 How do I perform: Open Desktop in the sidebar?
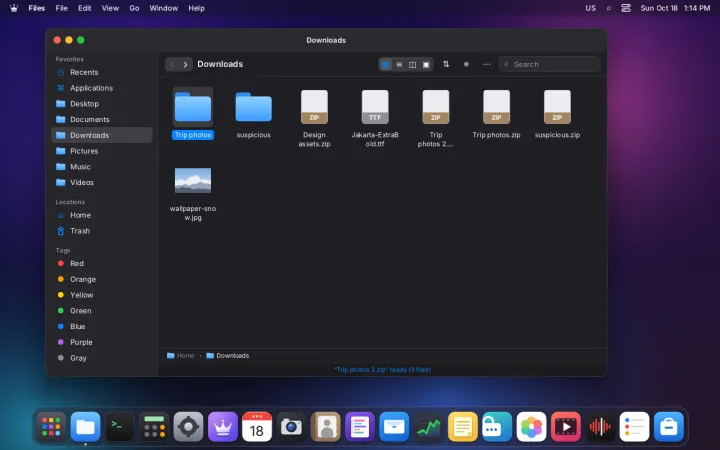click(x=101, y=104)
